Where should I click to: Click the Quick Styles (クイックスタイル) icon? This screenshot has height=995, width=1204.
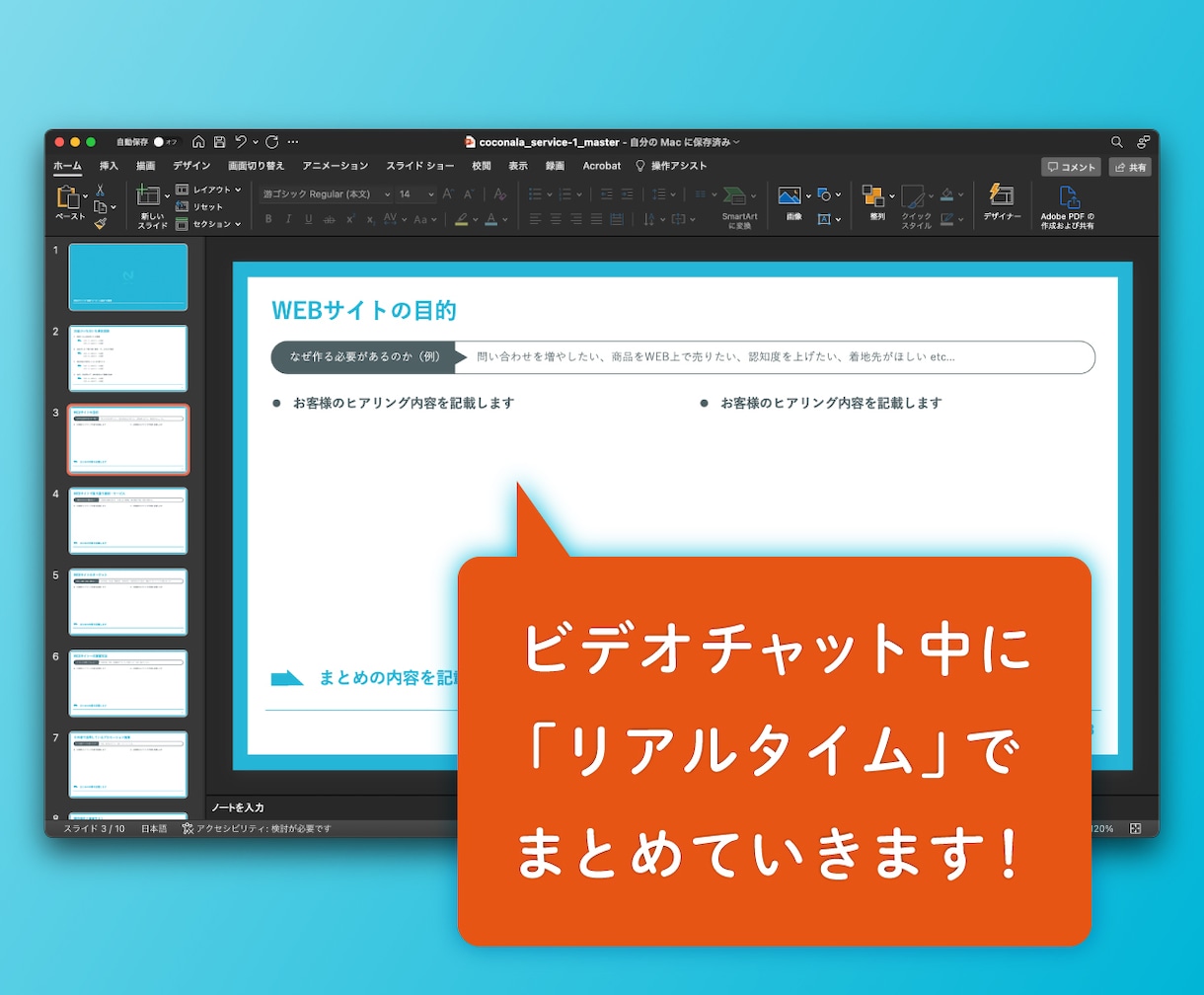(x=913, y=196)
